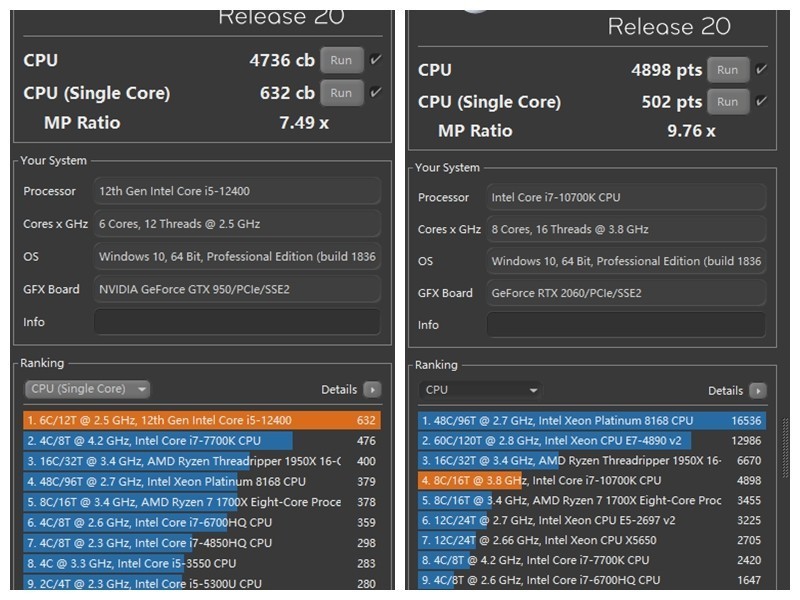Toggle CPU test checkbox in i7-10700K window
Image resolution: width=800 pixels, height=600 pixels.
point(761,69)
